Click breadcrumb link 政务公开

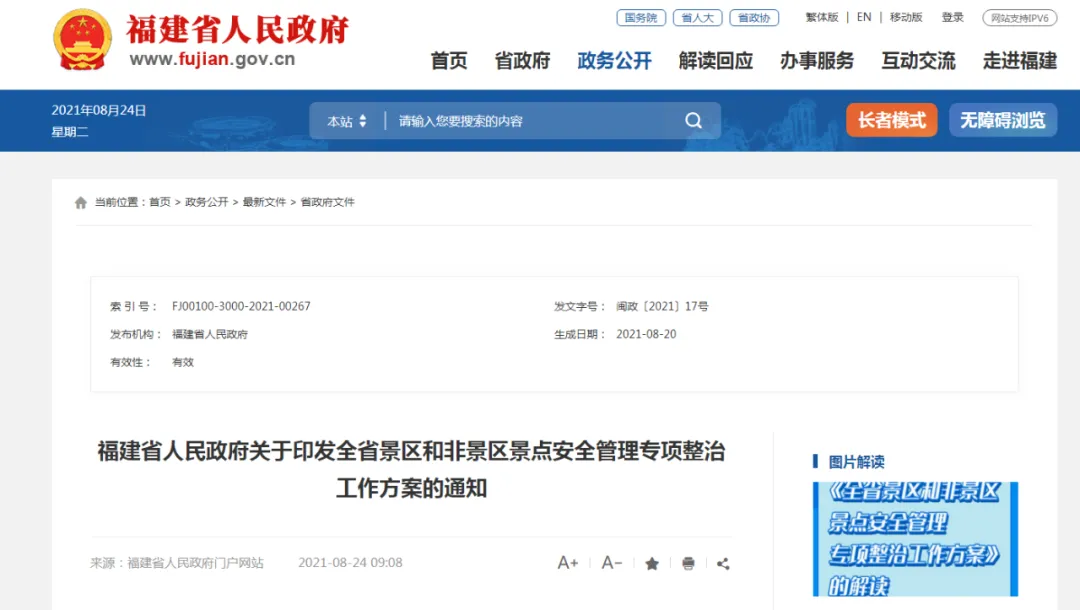(x=207, y=202)
